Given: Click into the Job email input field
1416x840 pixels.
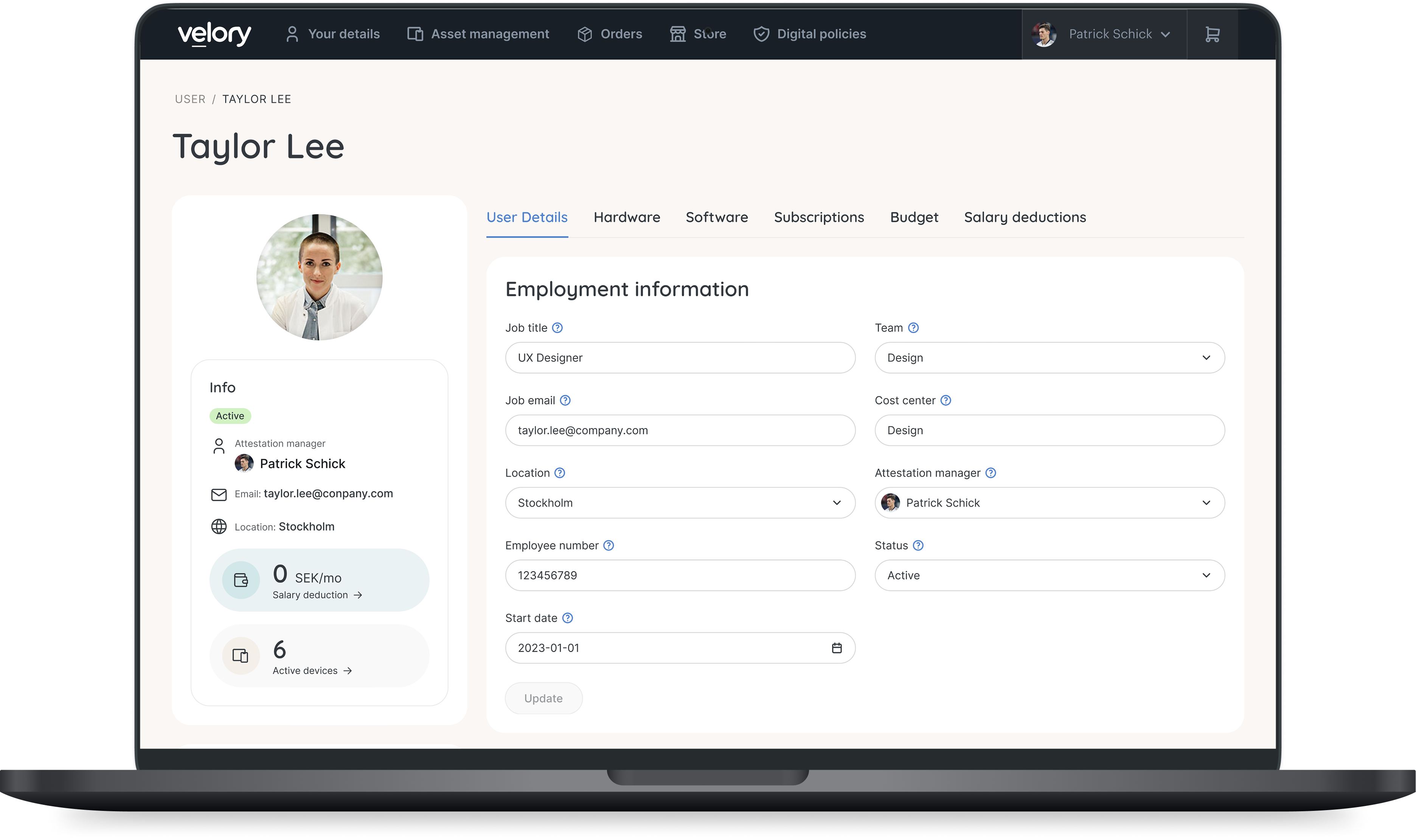Looking at the screenshot, I should tap(680, 430).
